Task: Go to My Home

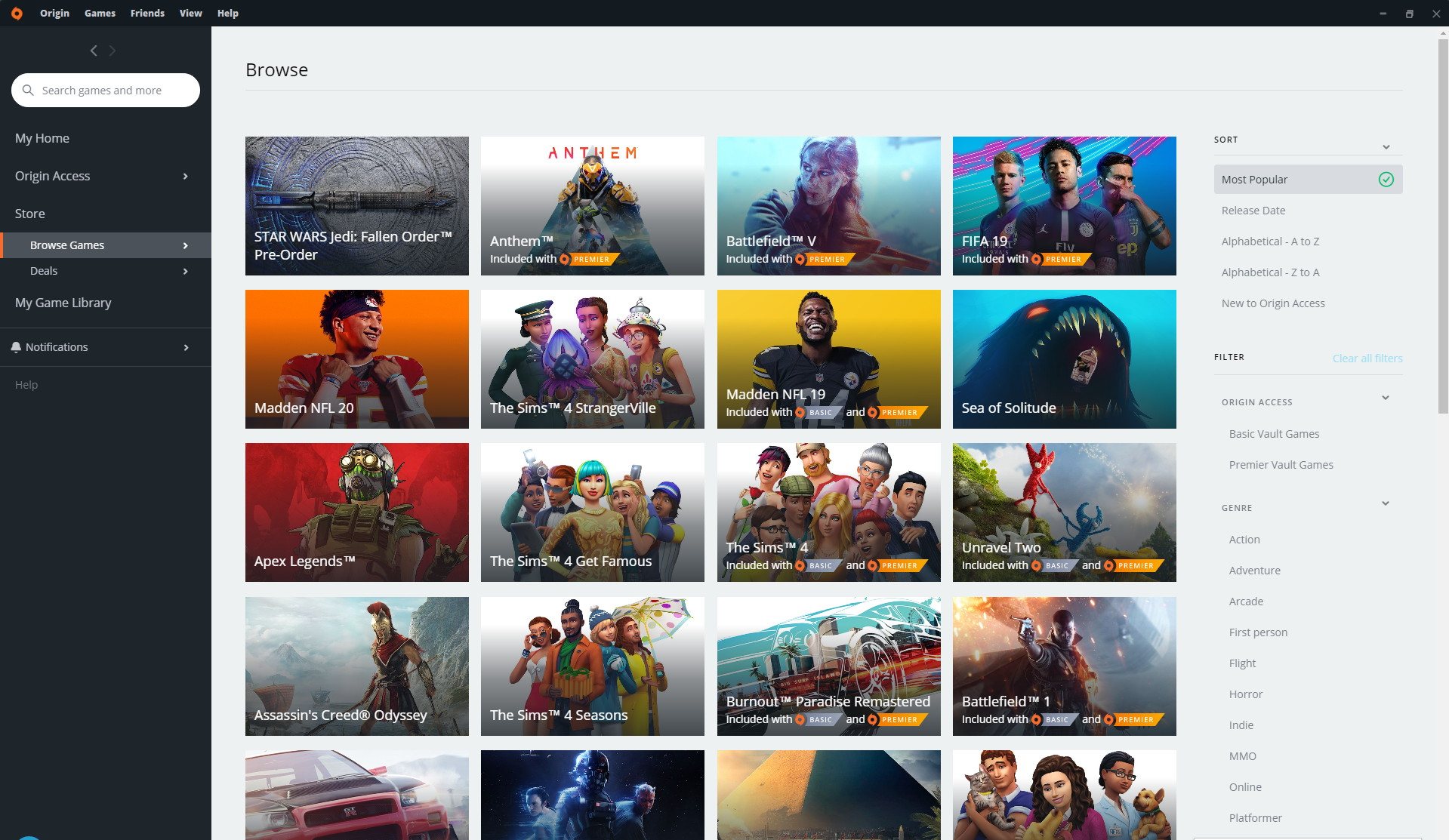Action: pyautogui.click(x=42, y=138)
